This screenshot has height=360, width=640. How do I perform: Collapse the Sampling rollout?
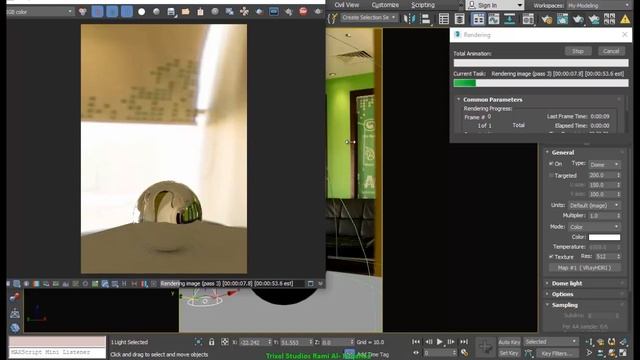point(564,305)
